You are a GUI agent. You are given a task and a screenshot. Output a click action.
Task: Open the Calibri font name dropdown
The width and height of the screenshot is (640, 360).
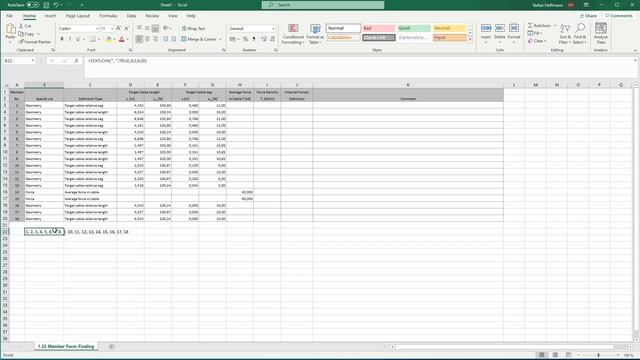tap(97, 29)
